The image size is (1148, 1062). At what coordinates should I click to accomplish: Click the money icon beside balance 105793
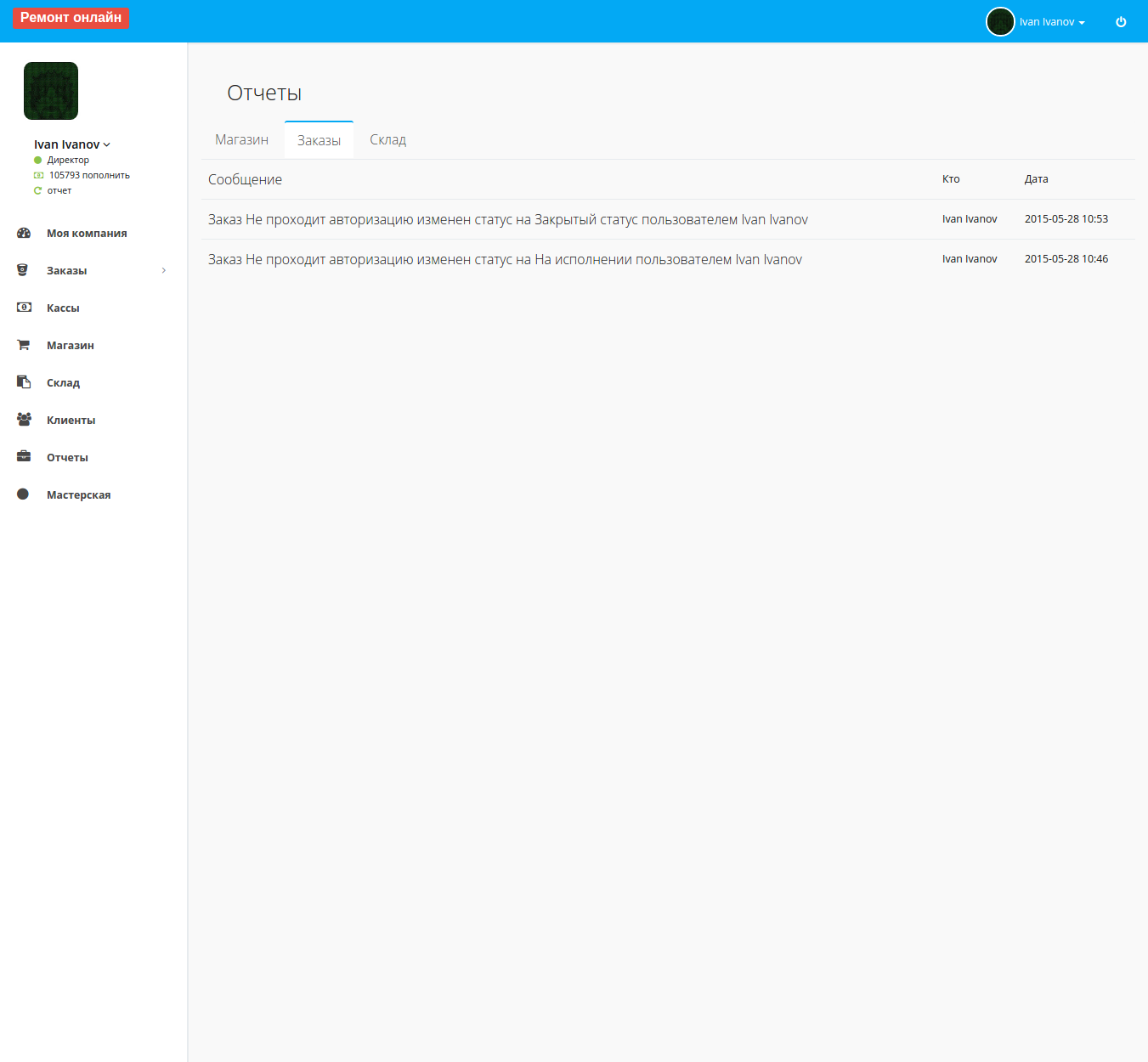click(38, 175)
